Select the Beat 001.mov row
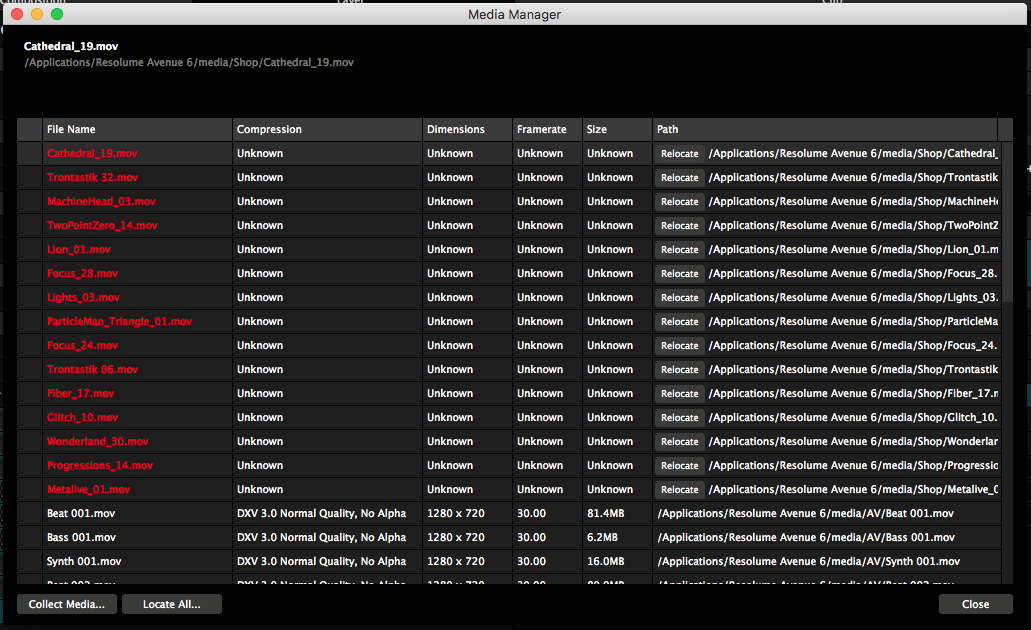The width and height of the screenshot is (1031, 630). pos(509,514)
